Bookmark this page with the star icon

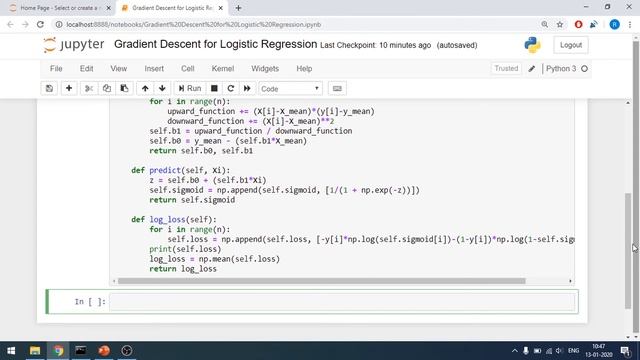pos(560,24)
